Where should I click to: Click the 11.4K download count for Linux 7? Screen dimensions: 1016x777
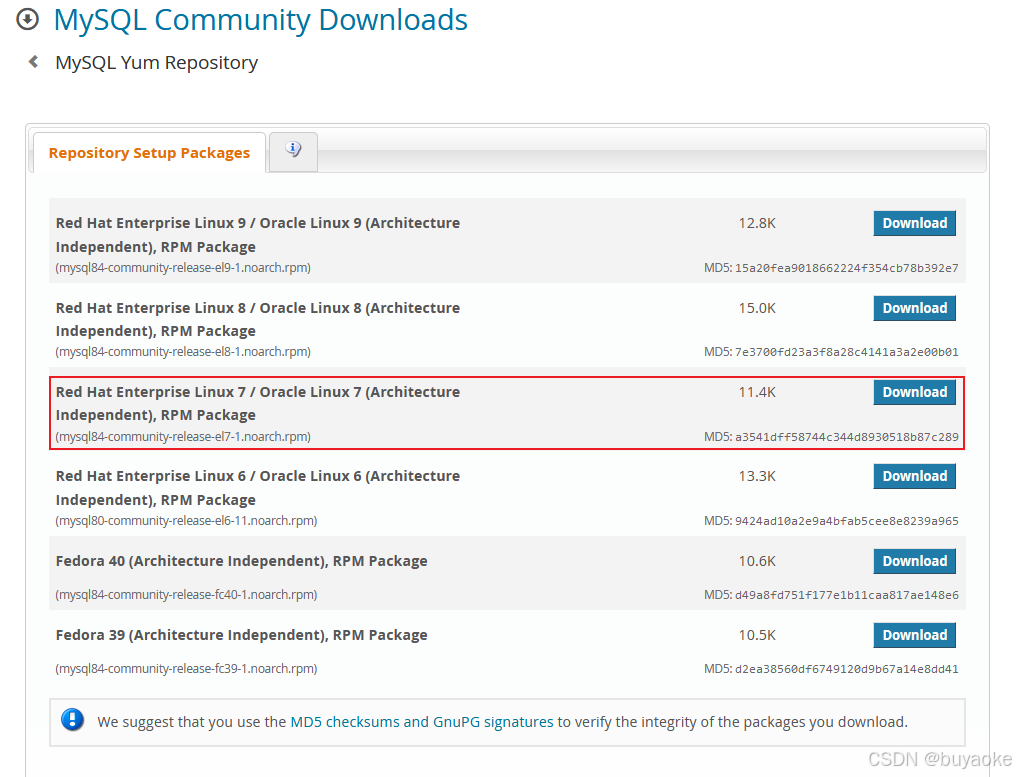pyautogui.click(x=756, y=392)
